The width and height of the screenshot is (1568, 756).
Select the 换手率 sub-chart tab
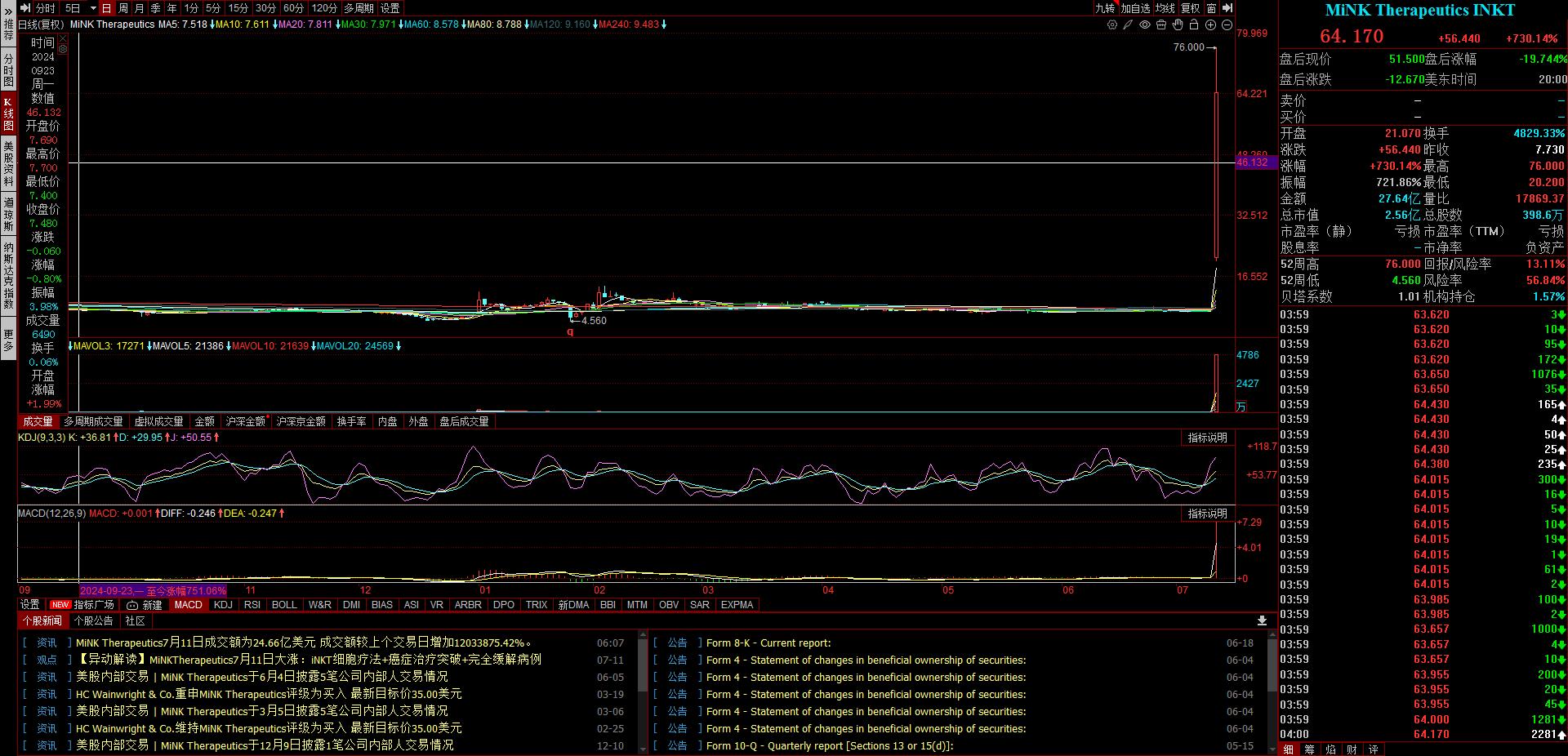[351, 421]
